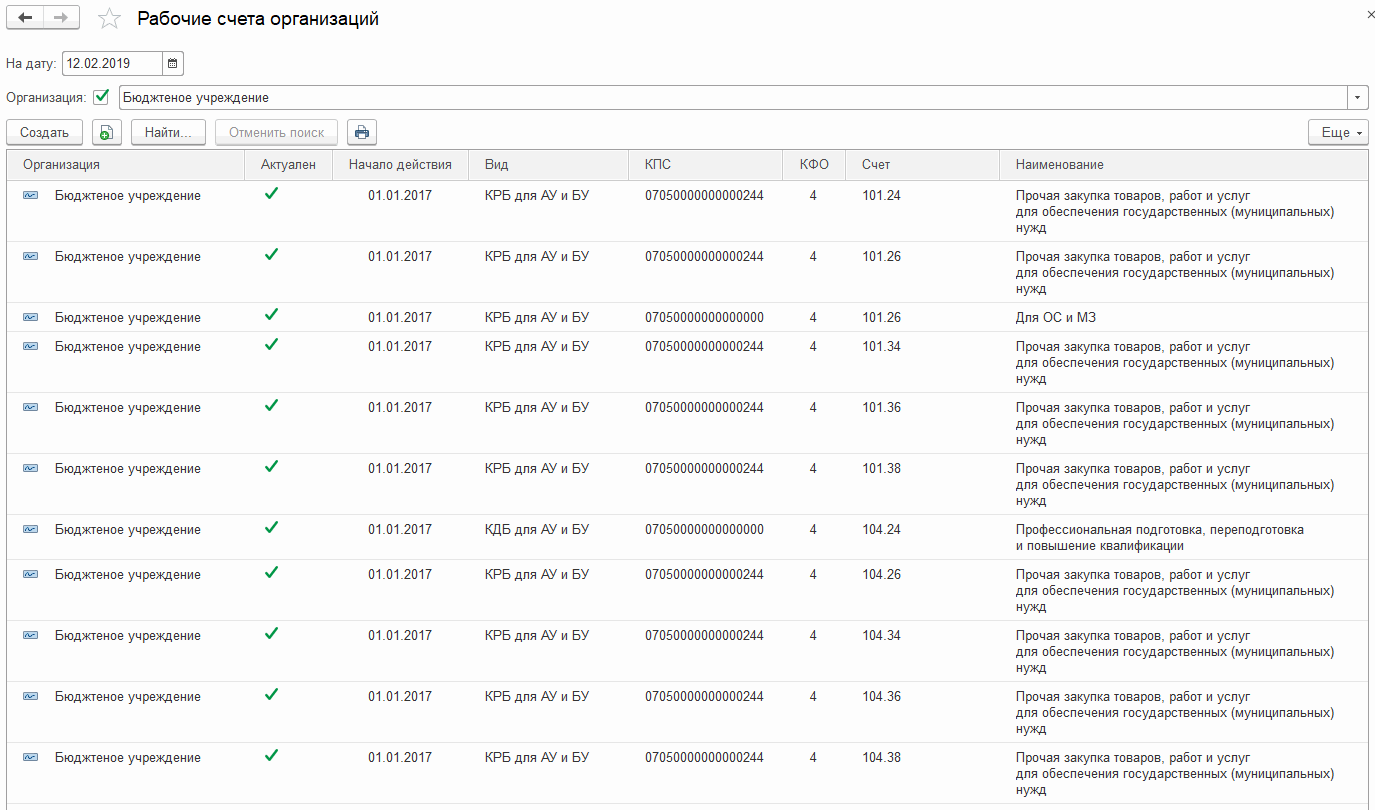
Task: Click the green Актуален checkmark in row 104.36
Action: [x=271, y=695]
